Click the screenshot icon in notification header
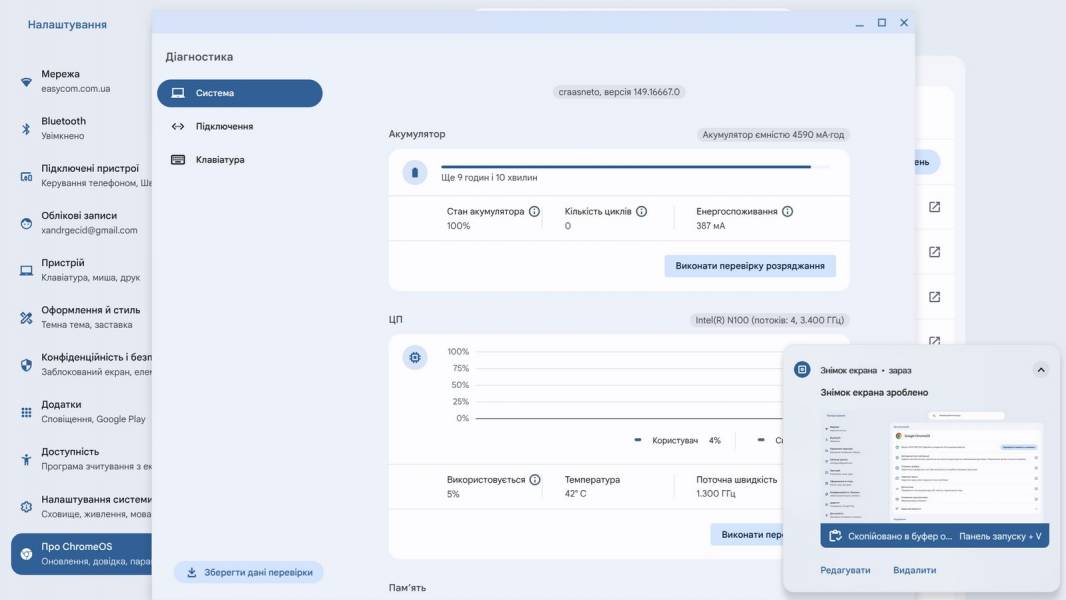 click(802, 369)
